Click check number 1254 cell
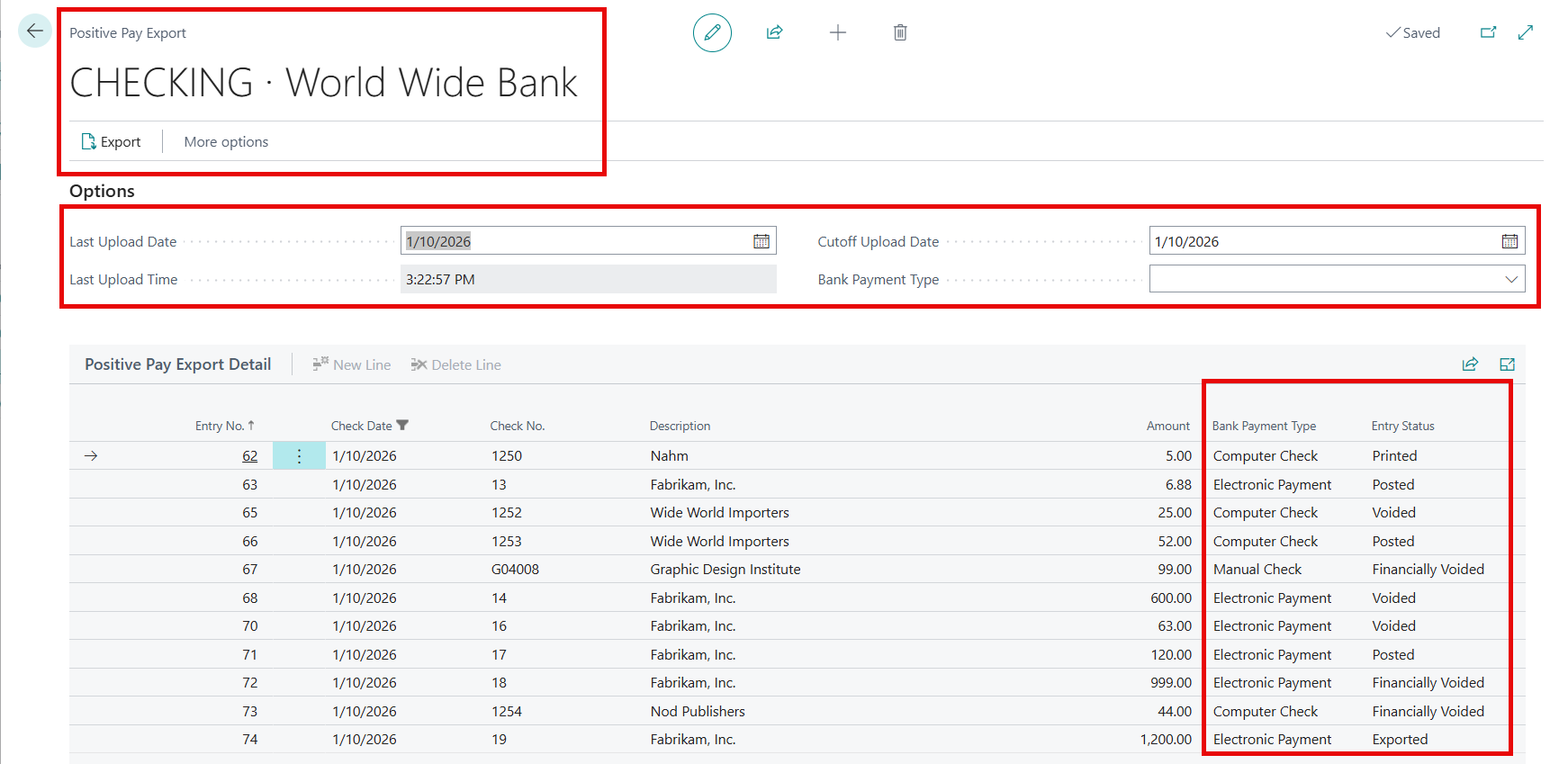 507,711
